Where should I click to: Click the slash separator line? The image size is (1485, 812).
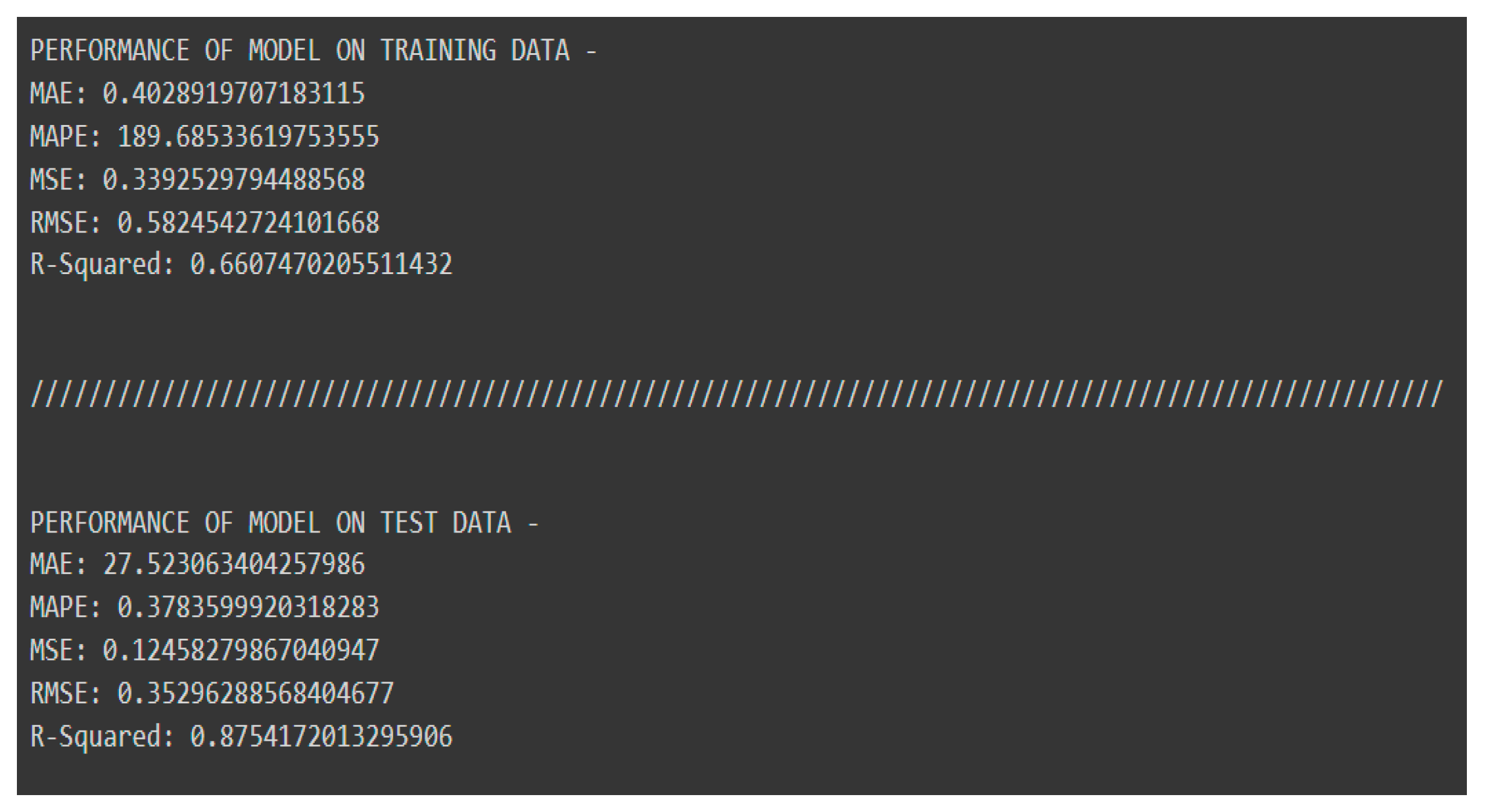point(737,394)
